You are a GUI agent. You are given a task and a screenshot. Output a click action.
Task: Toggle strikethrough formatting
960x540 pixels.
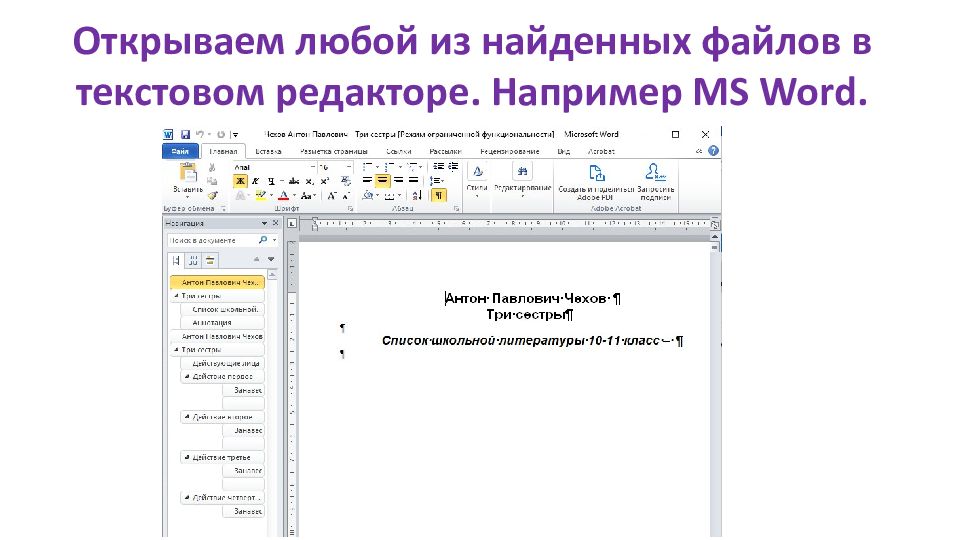(x=294, y=181)
